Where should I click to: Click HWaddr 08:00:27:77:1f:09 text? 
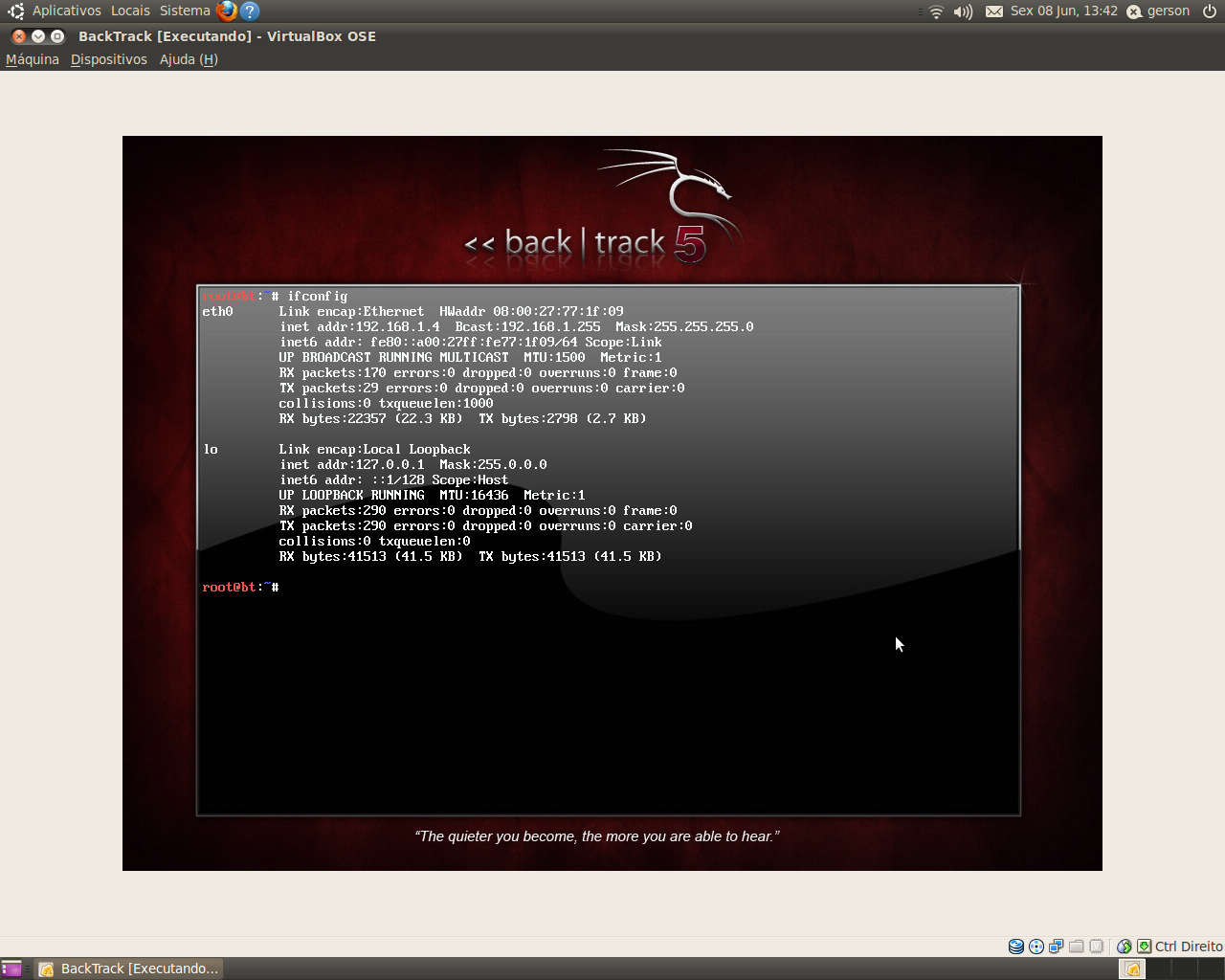[x=531, y=311]
